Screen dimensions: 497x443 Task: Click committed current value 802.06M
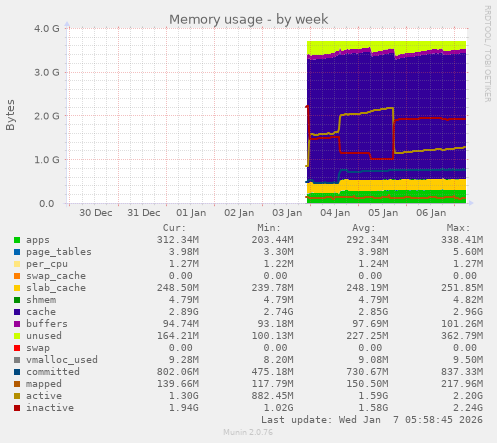click(178, 372)
